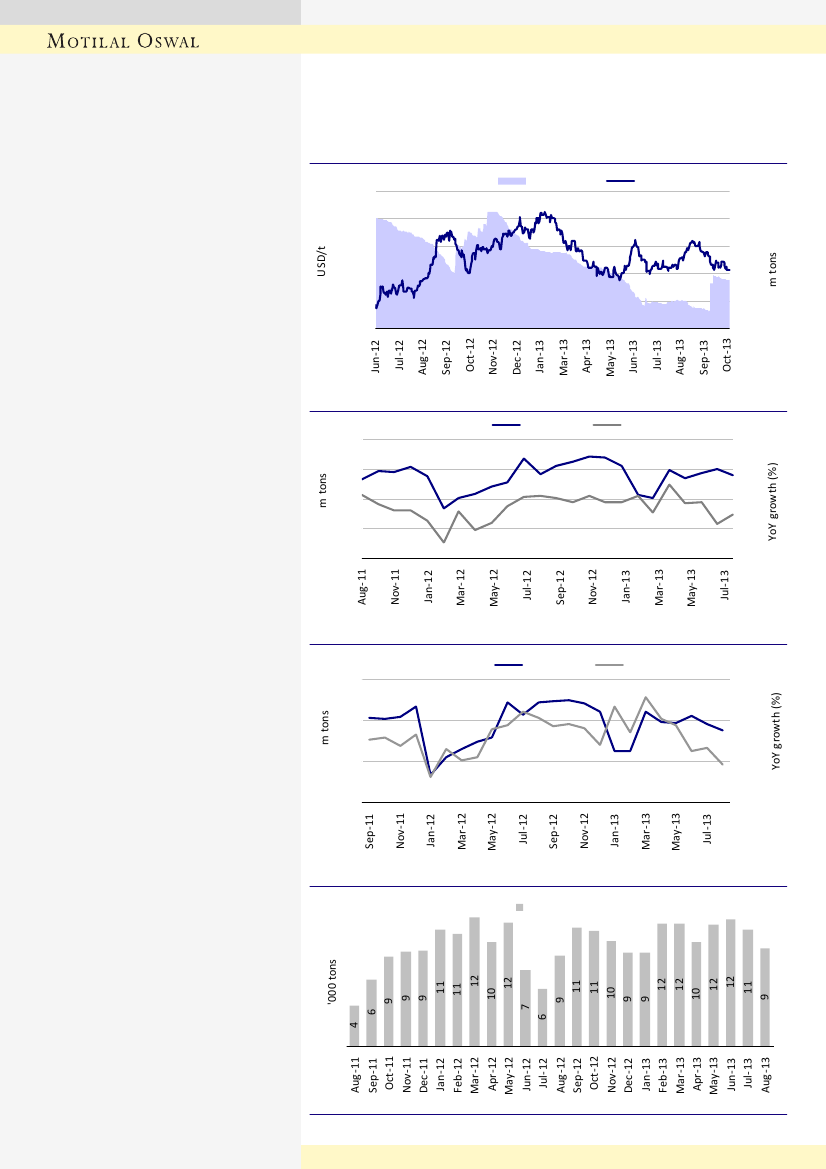This screenshot has height=1169, width=826.
Task: Click the dark blue line legend in USD/t chart
Action: (x=621, y=180)
